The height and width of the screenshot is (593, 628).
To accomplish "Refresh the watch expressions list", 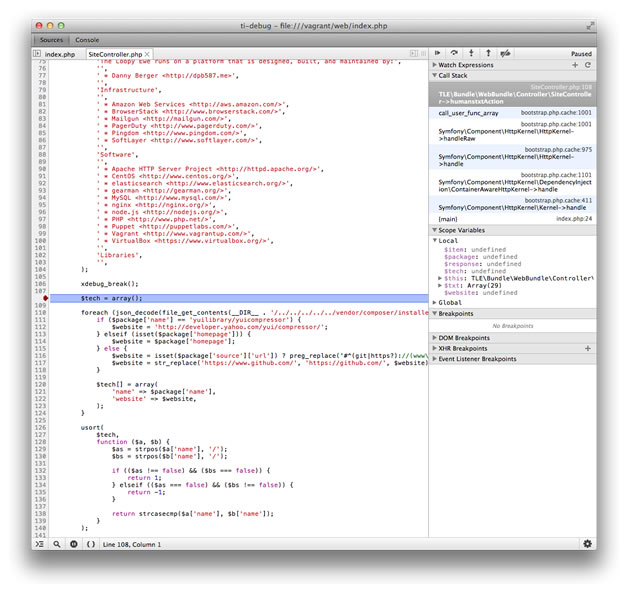I will click(588, 65).
